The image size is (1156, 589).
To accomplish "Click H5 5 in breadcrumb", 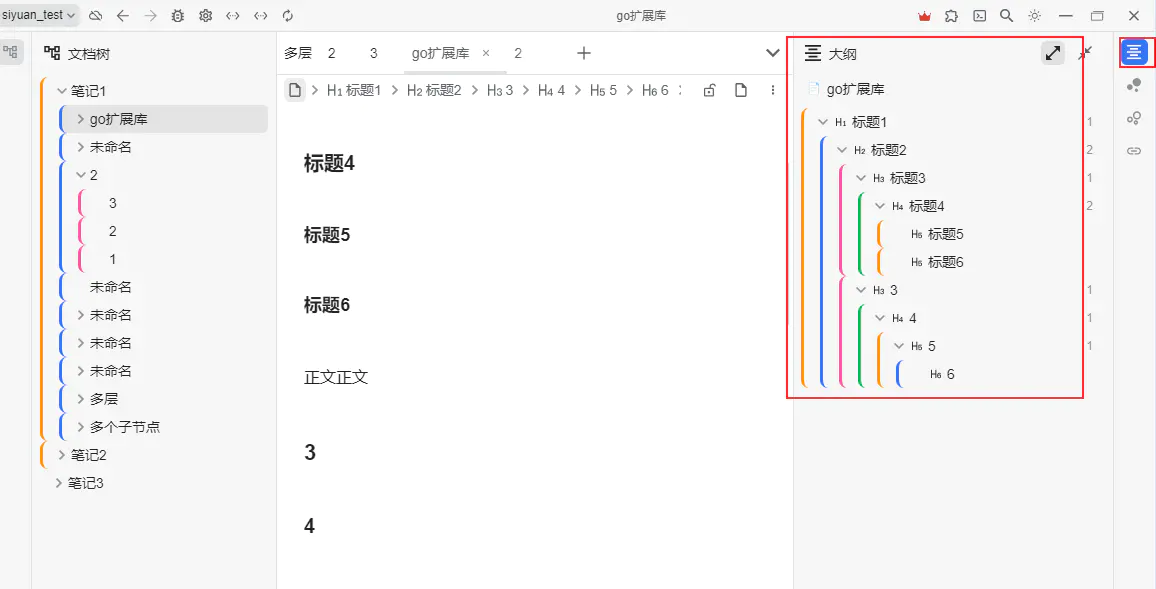I will click(603, 90).
